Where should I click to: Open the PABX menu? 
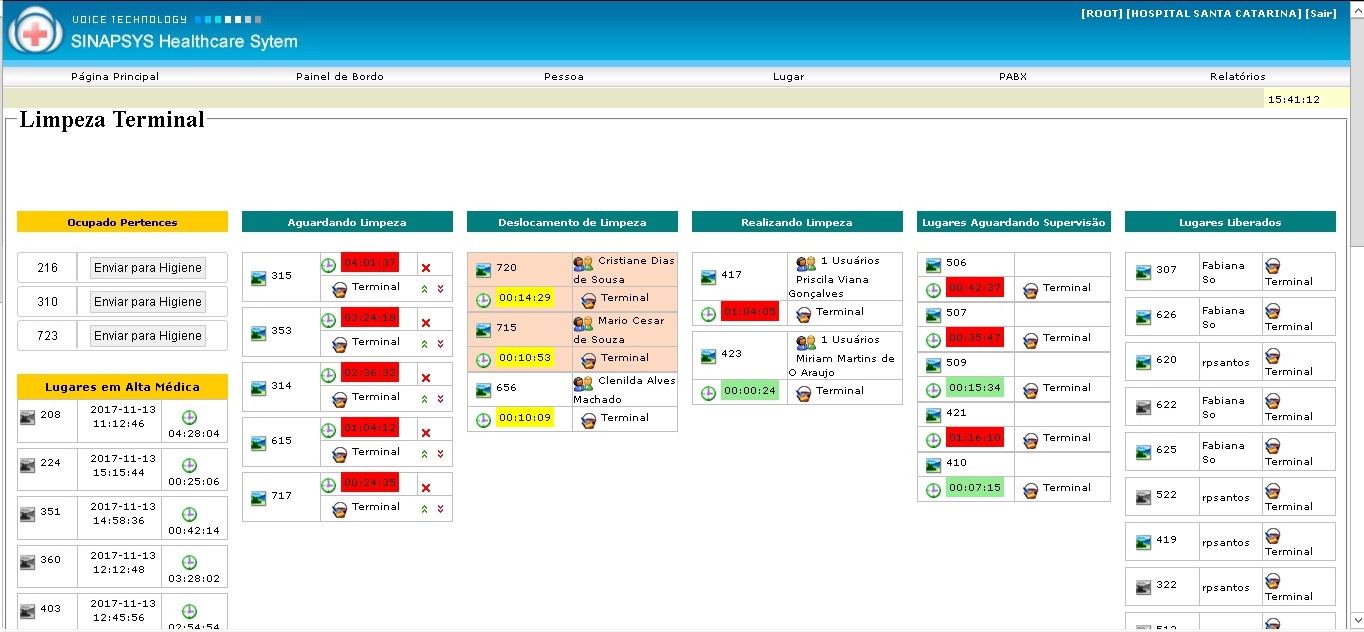[x=1012, y=76]
